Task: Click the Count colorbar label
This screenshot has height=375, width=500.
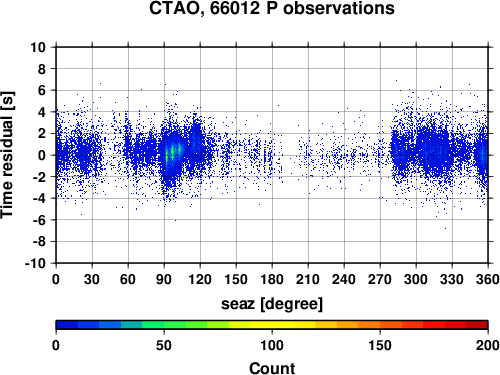Action: (272, 368)
